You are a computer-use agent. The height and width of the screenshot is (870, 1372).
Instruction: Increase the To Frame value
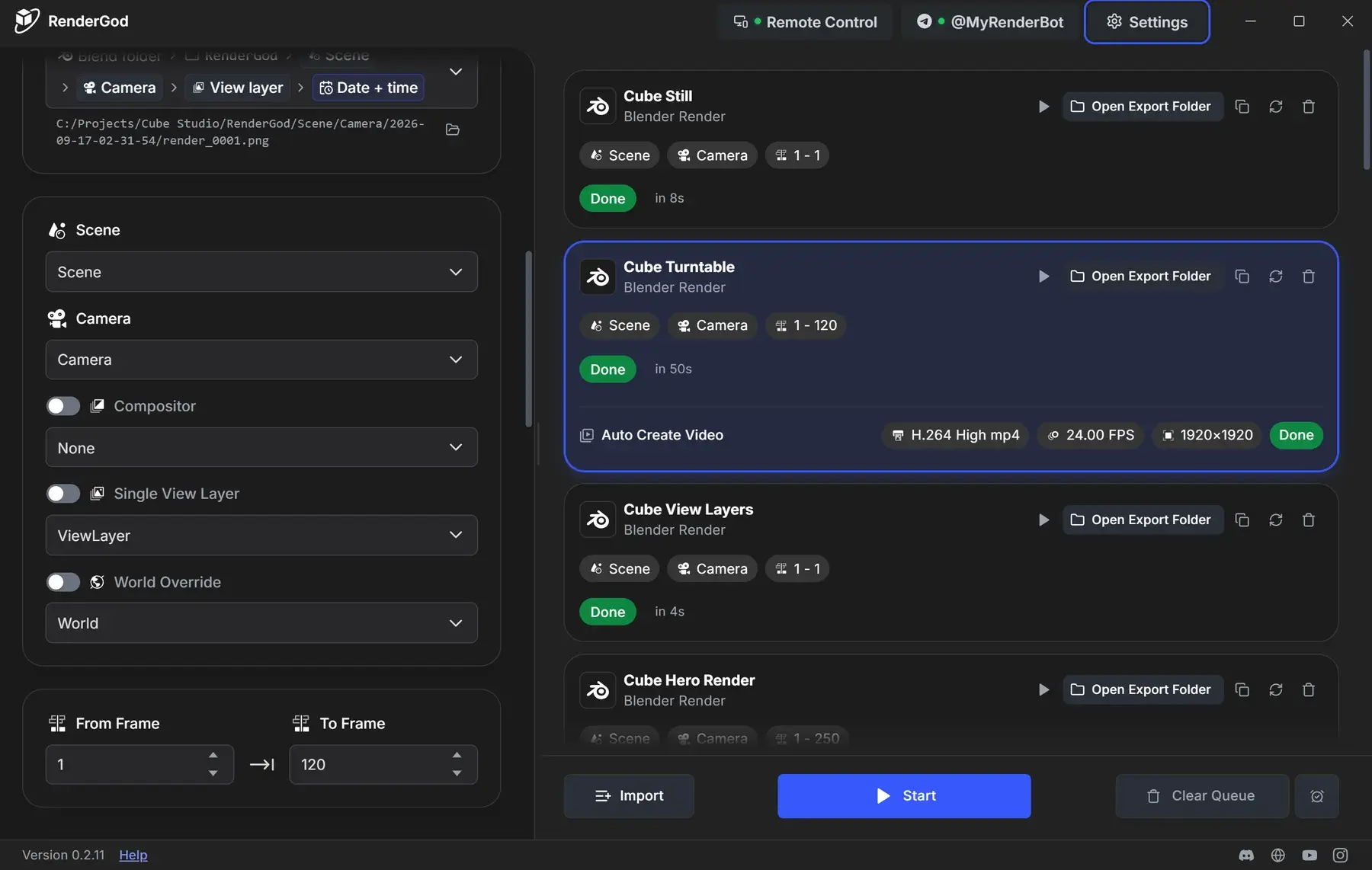click(457, 755)
